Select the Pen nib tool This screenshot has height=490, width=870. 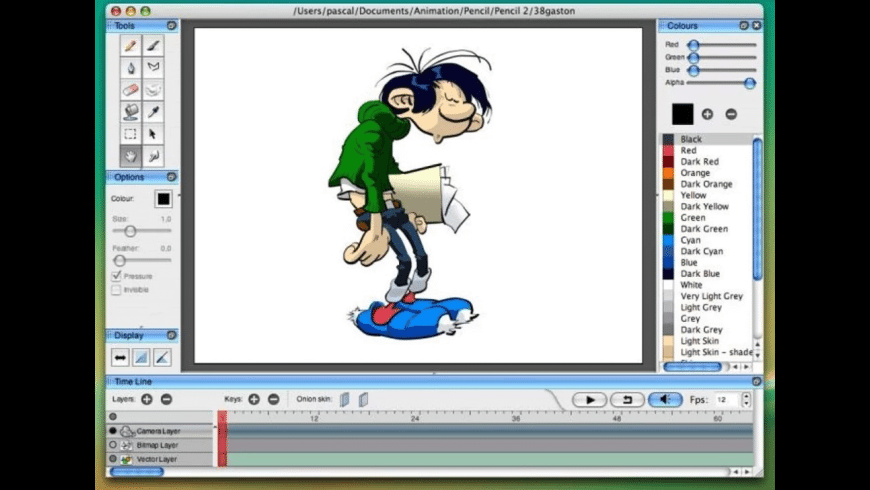(130, 68)
